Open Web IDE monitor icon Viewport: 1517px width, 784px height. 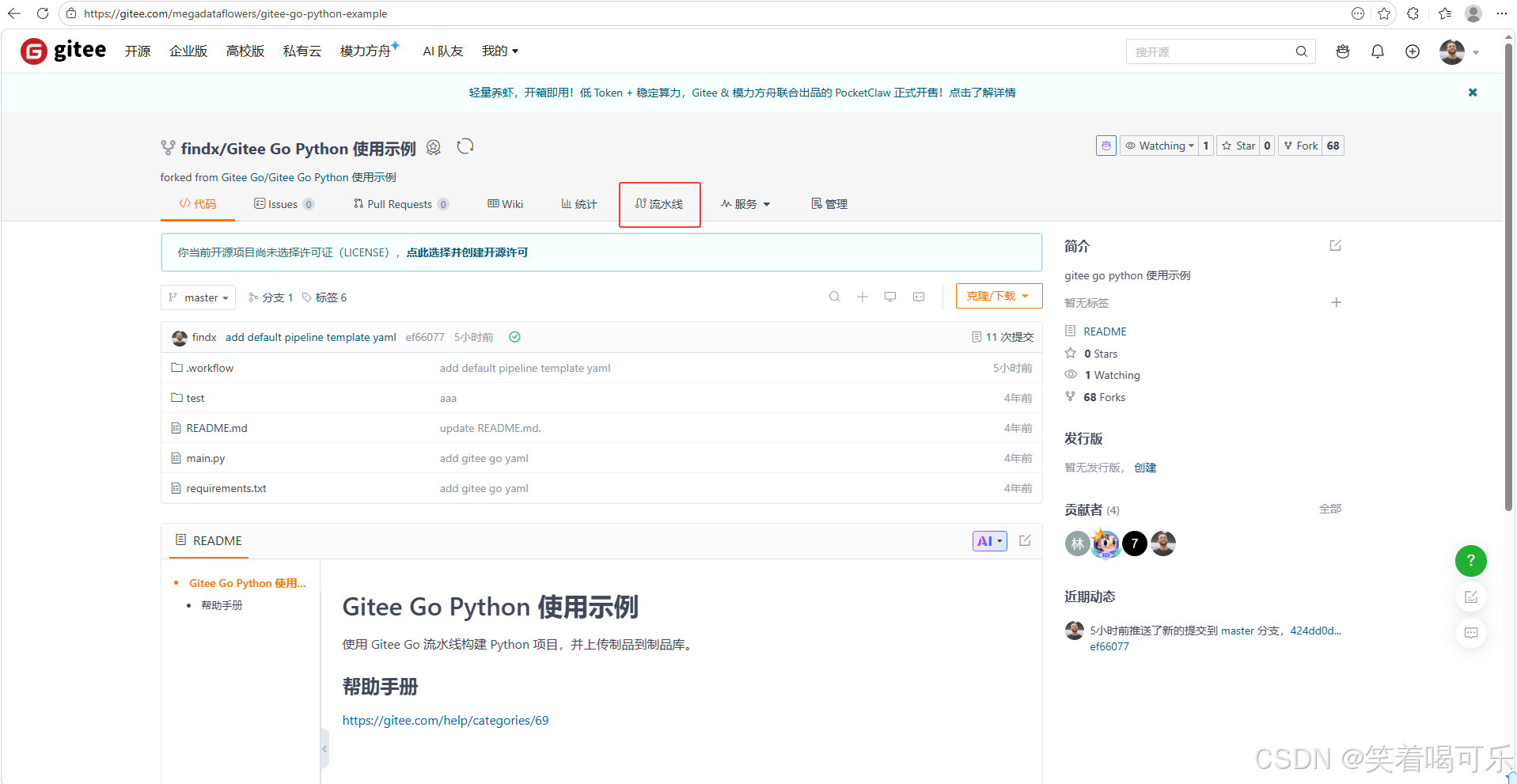click(890, 297)
